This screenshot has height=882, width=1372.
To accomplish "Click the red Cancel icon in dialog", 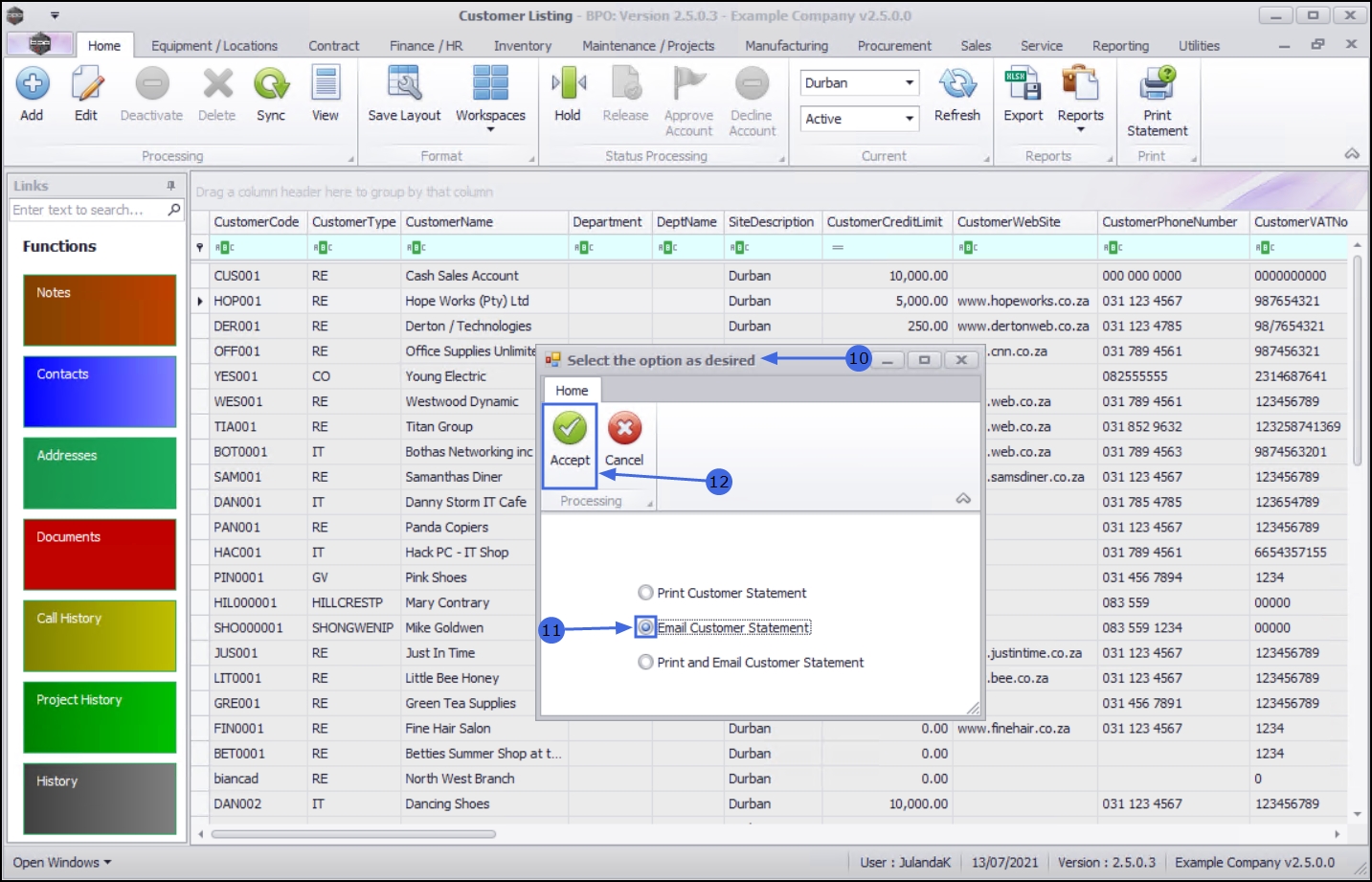I will point(624,429).
